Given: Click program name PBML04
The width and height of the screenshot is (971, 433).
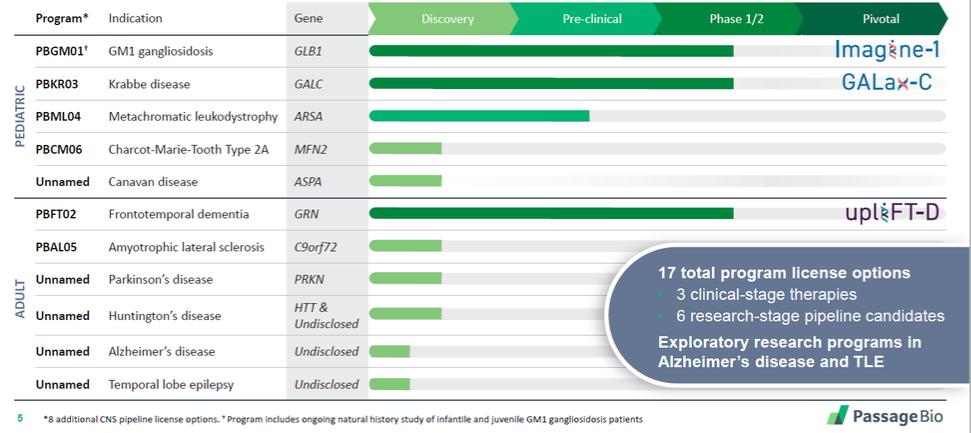Looking at the screenshot, I should [x=58, y=116].
